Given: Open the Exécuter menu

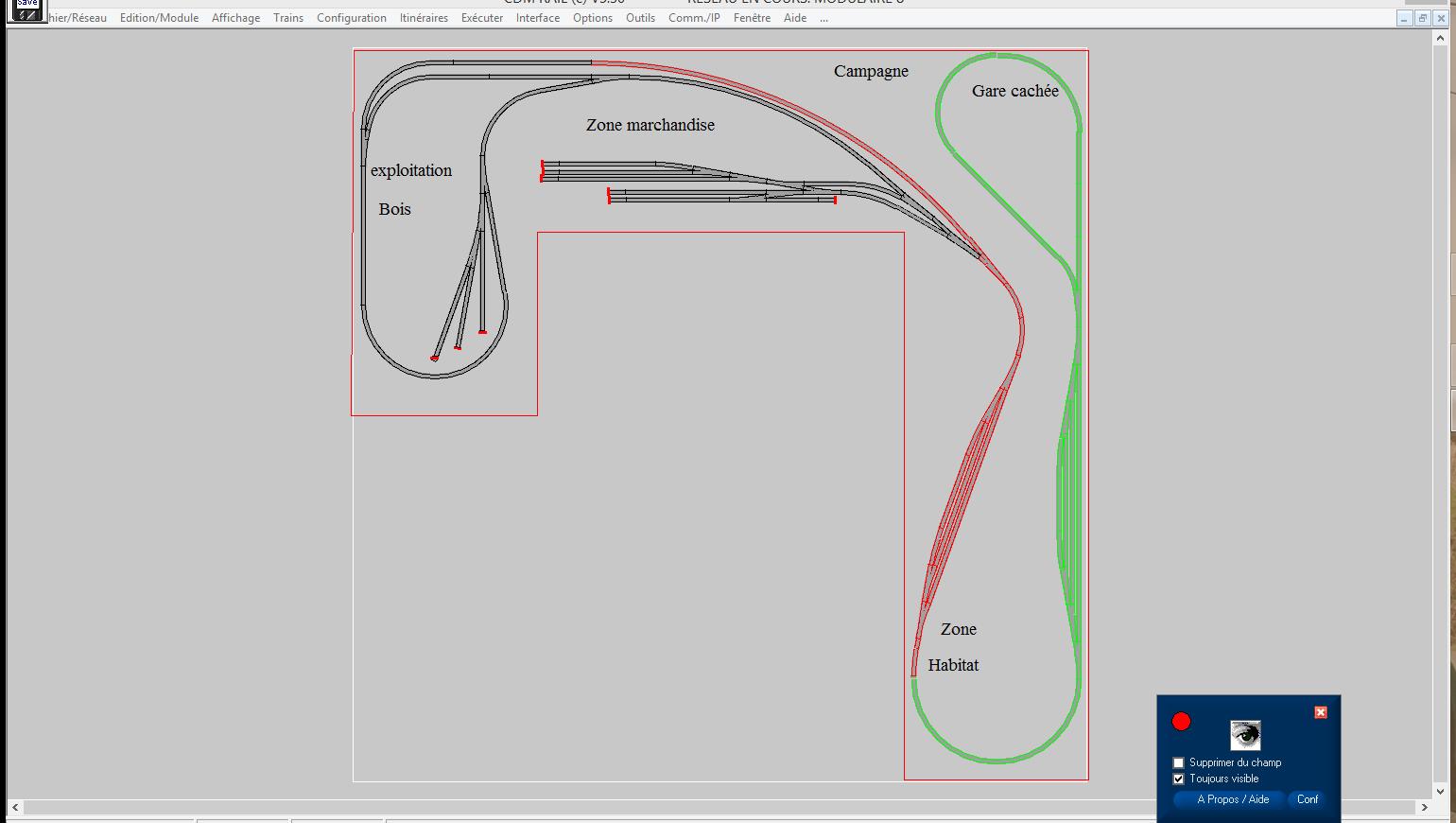Looking at the screenshot, I should click(x=482, y=18).
